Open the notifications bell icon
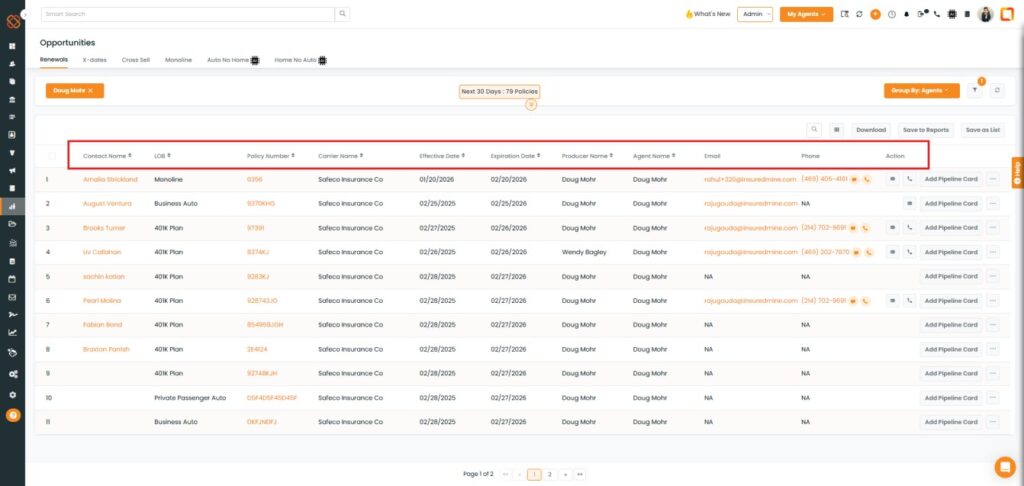Screen dimensions: 1024x486 pyautogui.click(x=907, y=14)
